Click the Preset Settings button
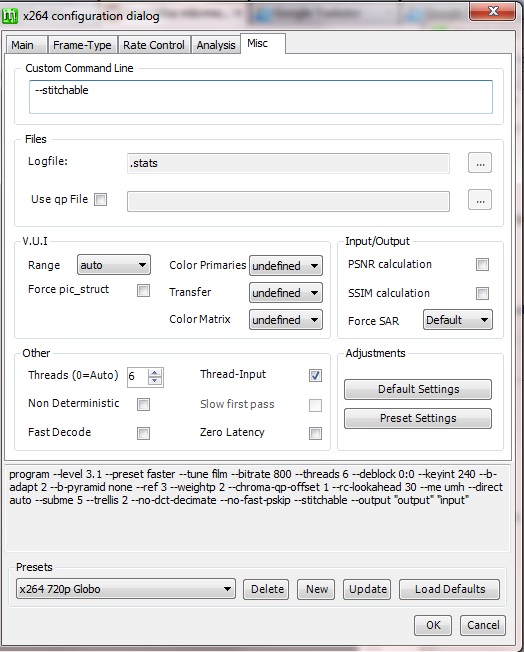 point(418,418)
